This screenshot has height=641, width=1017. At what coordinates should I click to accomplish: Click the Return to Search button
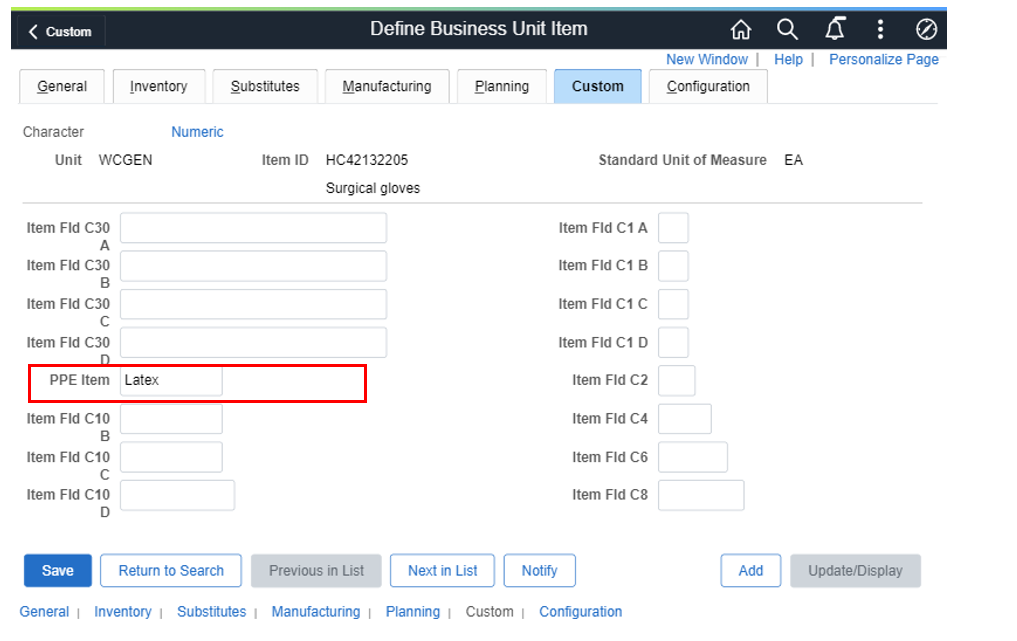tap(171, 571)
